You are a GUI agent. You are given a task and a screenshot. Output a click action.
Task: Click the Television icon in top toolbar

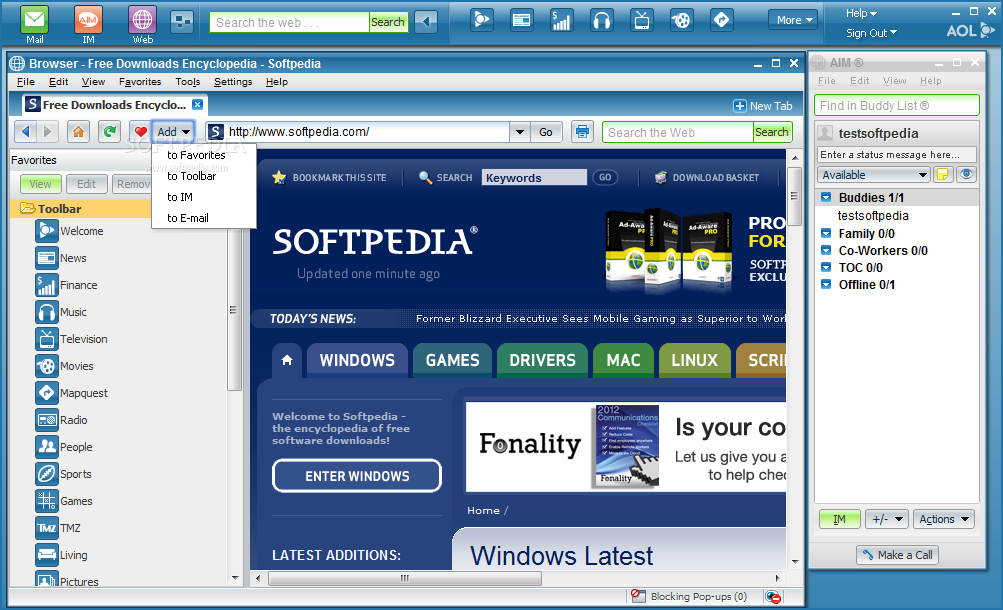click(641, 20)
